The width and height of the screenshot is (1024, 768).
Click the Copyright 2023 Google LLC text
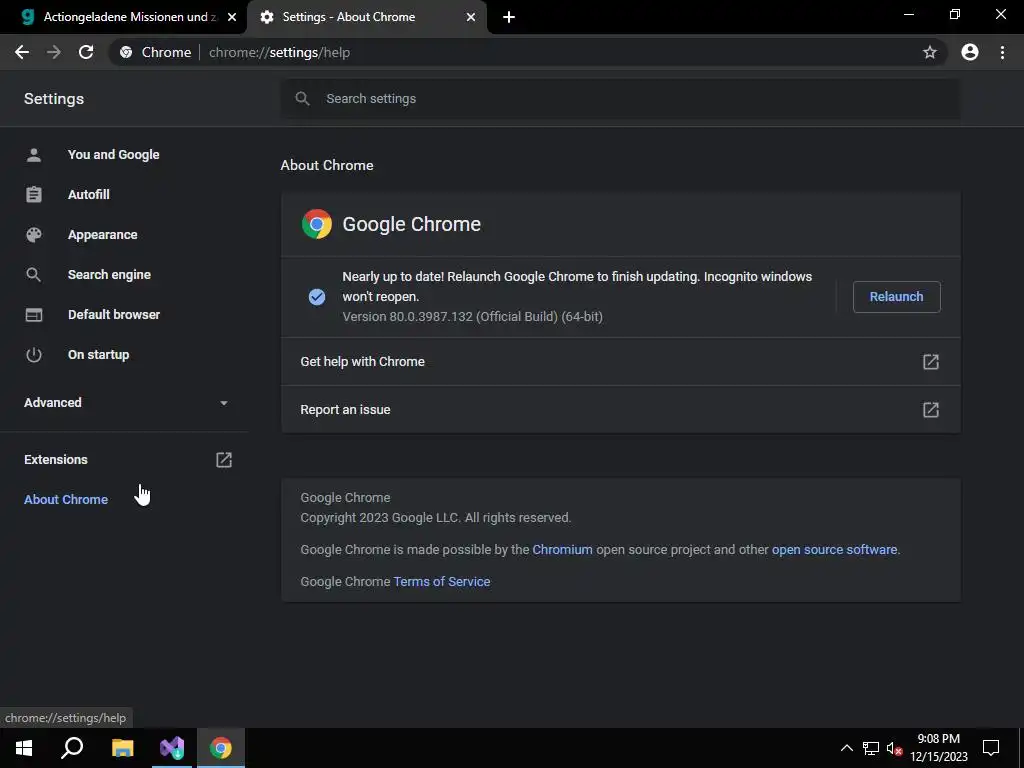[436, 518]
